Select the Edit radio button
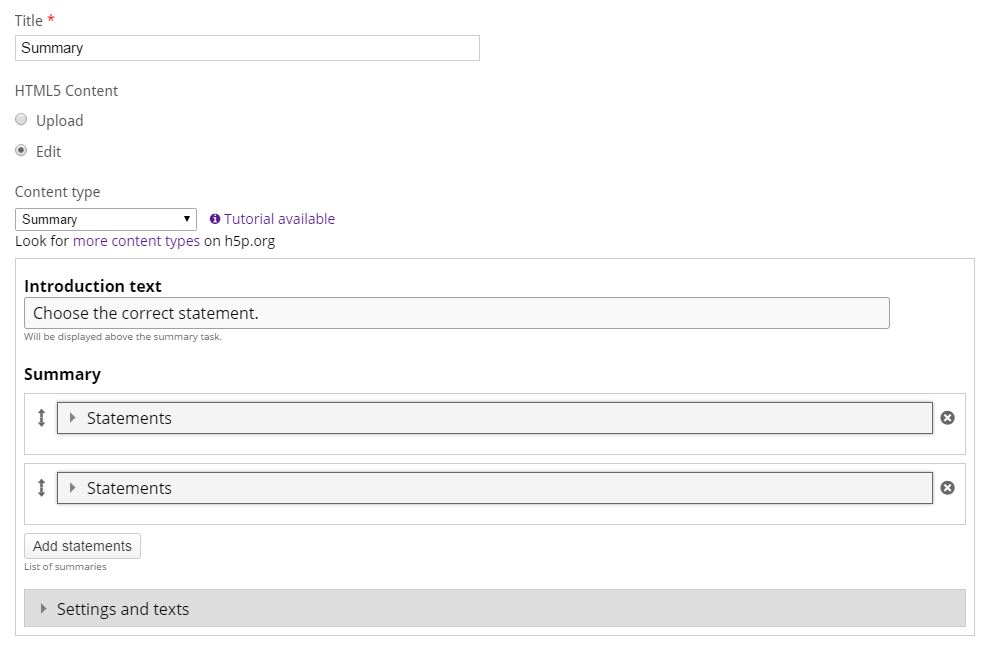The image size is (993, 657). point(21,151)
